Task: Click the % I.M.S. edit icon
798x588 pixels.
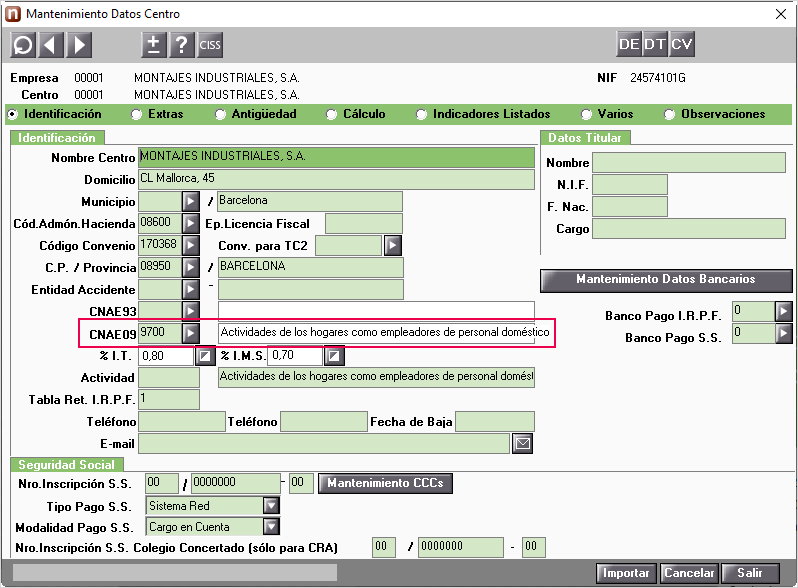Action: [x=334, y=356]
